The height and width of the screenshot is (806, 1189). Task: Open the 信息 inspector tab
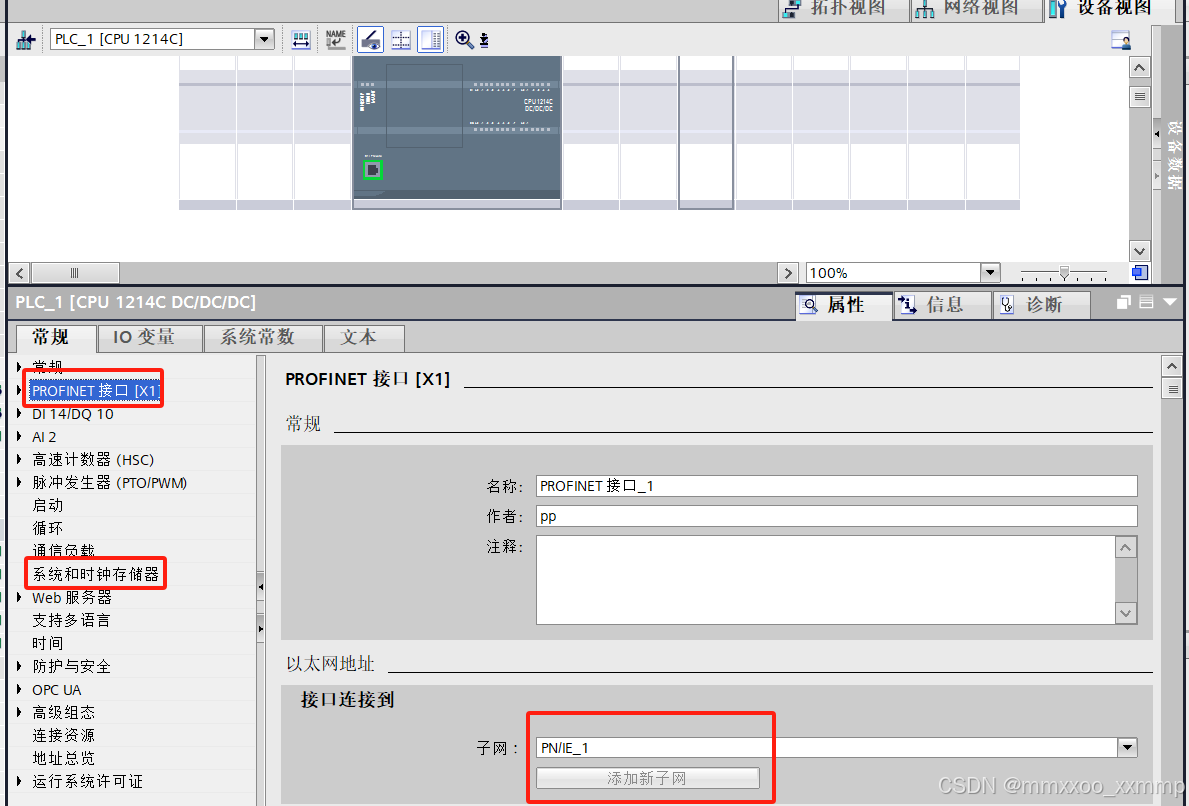[x=943, y=305]
